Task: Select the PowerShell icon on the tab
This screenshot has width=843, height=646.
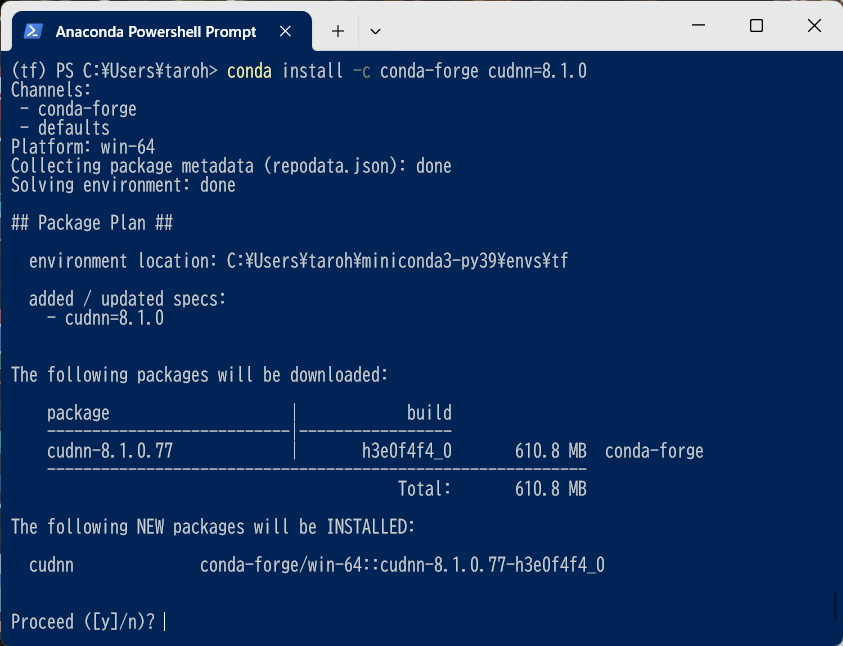Action: [33, 30]
